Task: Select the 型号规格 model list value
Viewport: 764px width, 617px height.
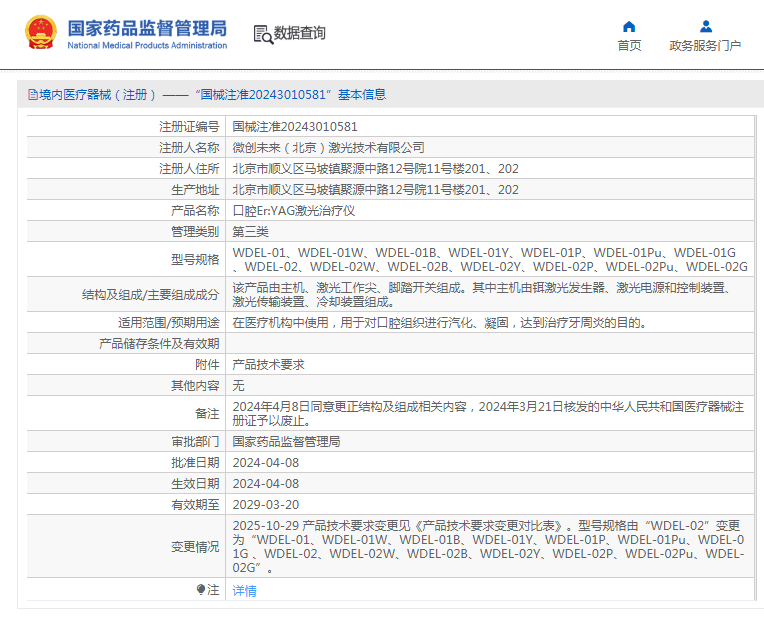Action: [x=490, y=260]
